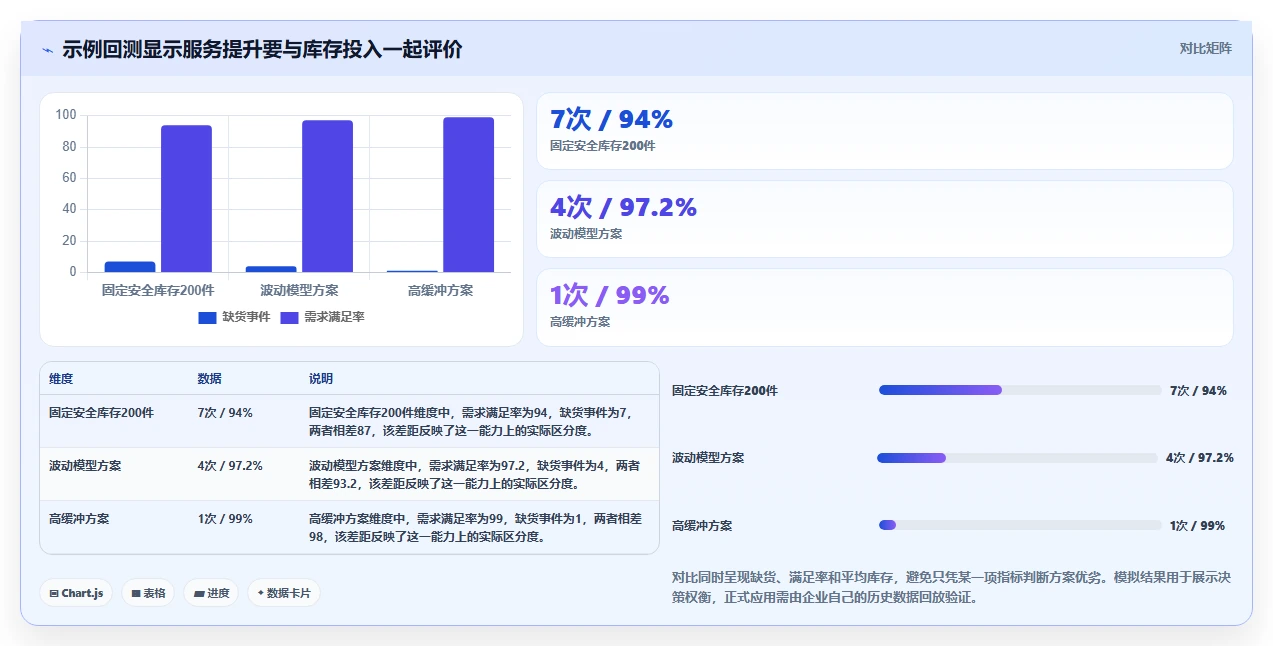Viewport: 1273px width, 646px height.
Task: Click the 需求满足率 bar for 固定安全库存200件
Action: (187, 198)
